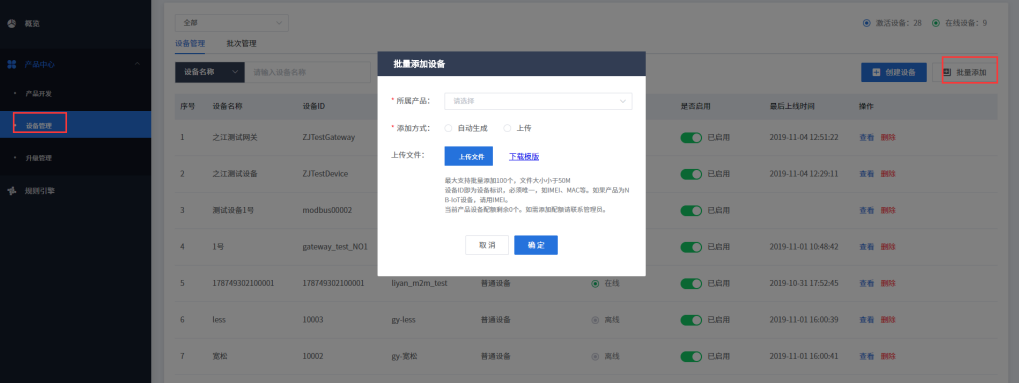Screen dimensions: 1019x383
Task: Click the 规则引擎 icon in sidebar
Action: (11, 191)
